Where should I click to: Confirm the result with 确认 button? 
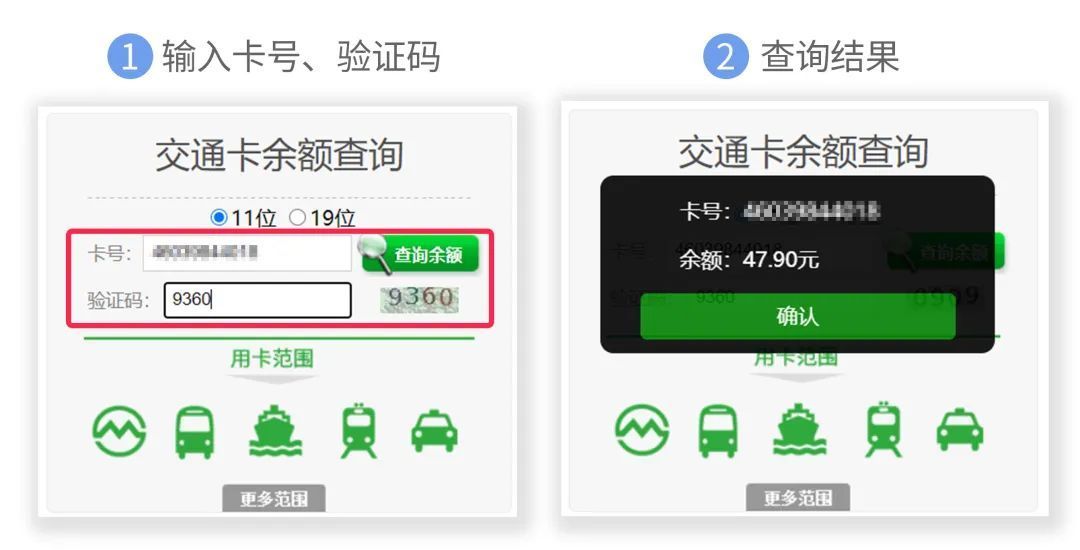pyautogui.click(x=798, y=317)
